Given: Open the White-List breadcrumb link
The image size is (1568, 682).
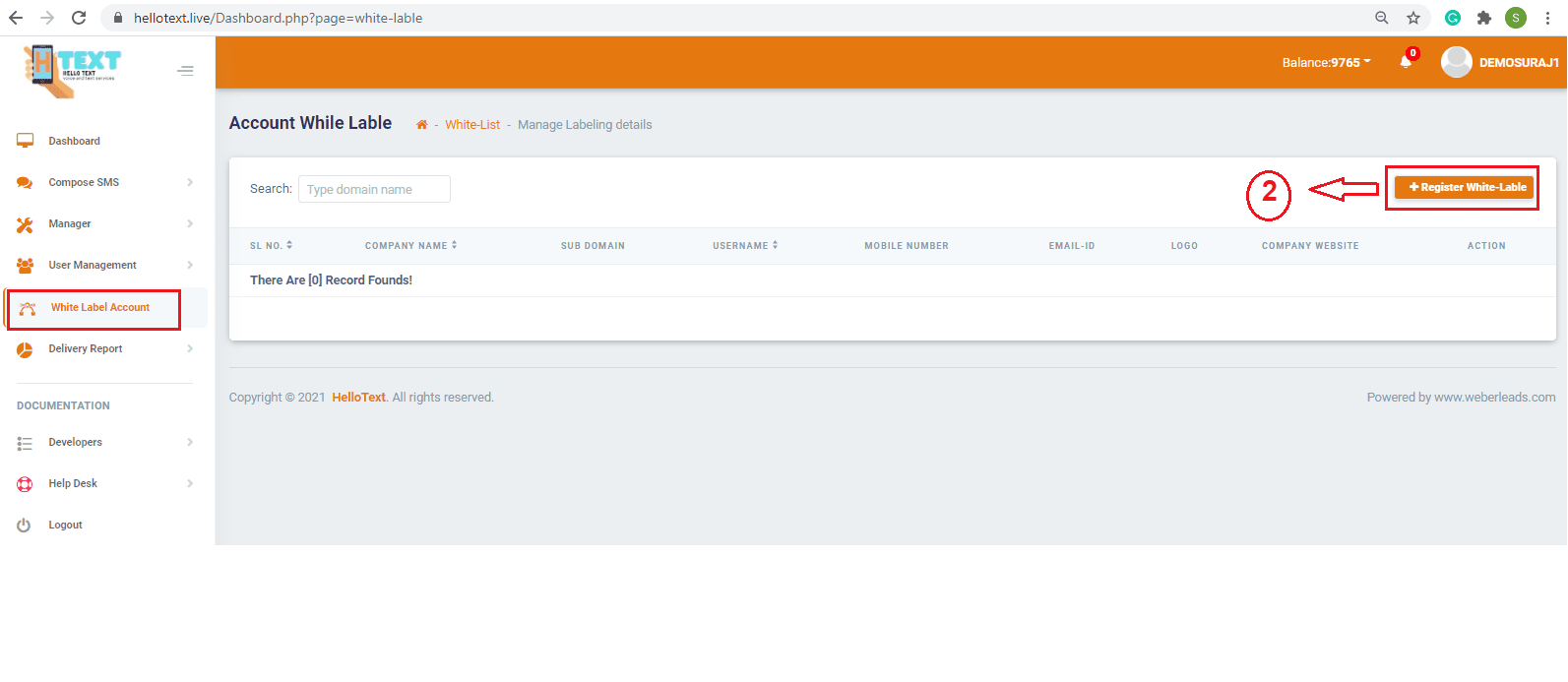Looking at the screenshot, I should tap(471, 125).
